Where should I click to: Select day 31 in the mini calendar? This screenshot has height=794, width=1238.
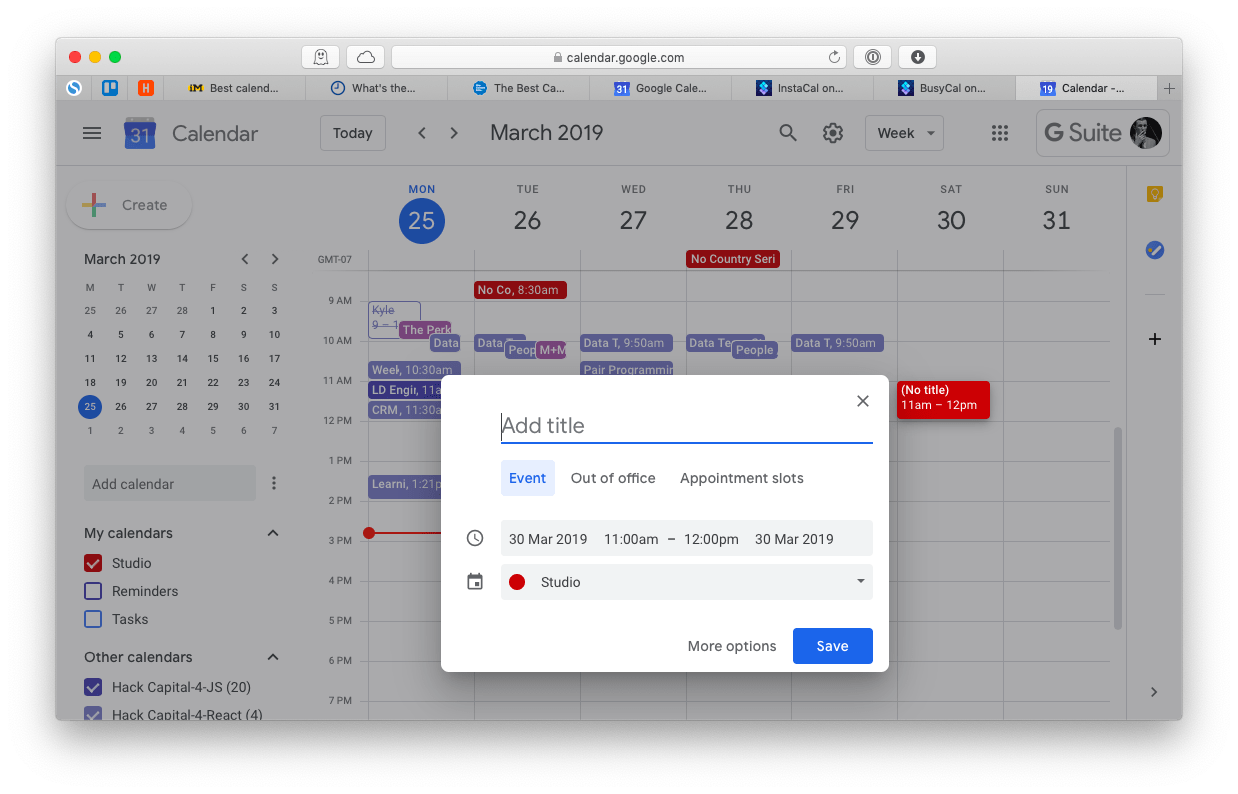point(274,407)
